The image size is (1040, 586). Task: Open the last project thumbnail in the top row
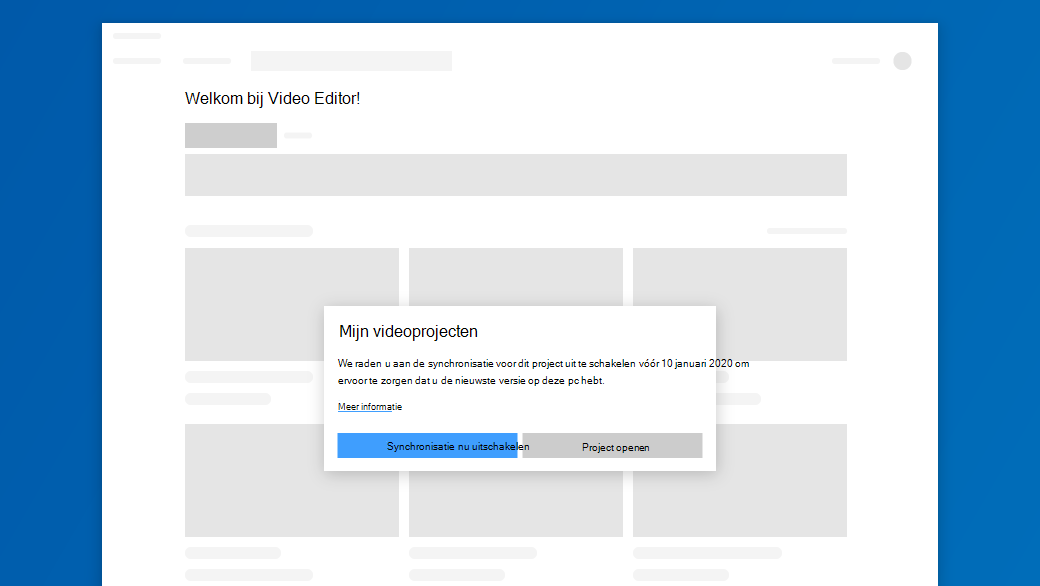pyautogui.click(x=740, y=304)
